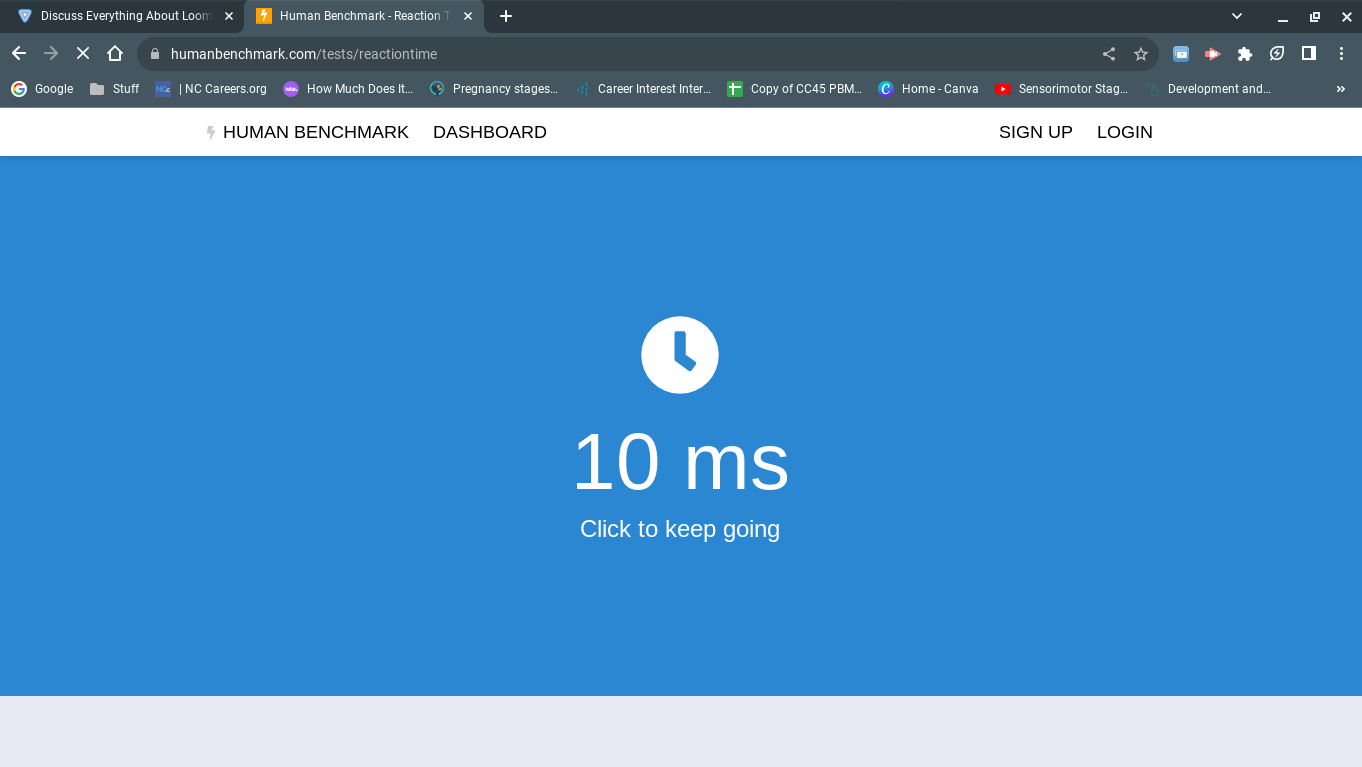Open the red Screencastify extension icon
This screenshot has height=767, width=1362.
(1212, 54)
